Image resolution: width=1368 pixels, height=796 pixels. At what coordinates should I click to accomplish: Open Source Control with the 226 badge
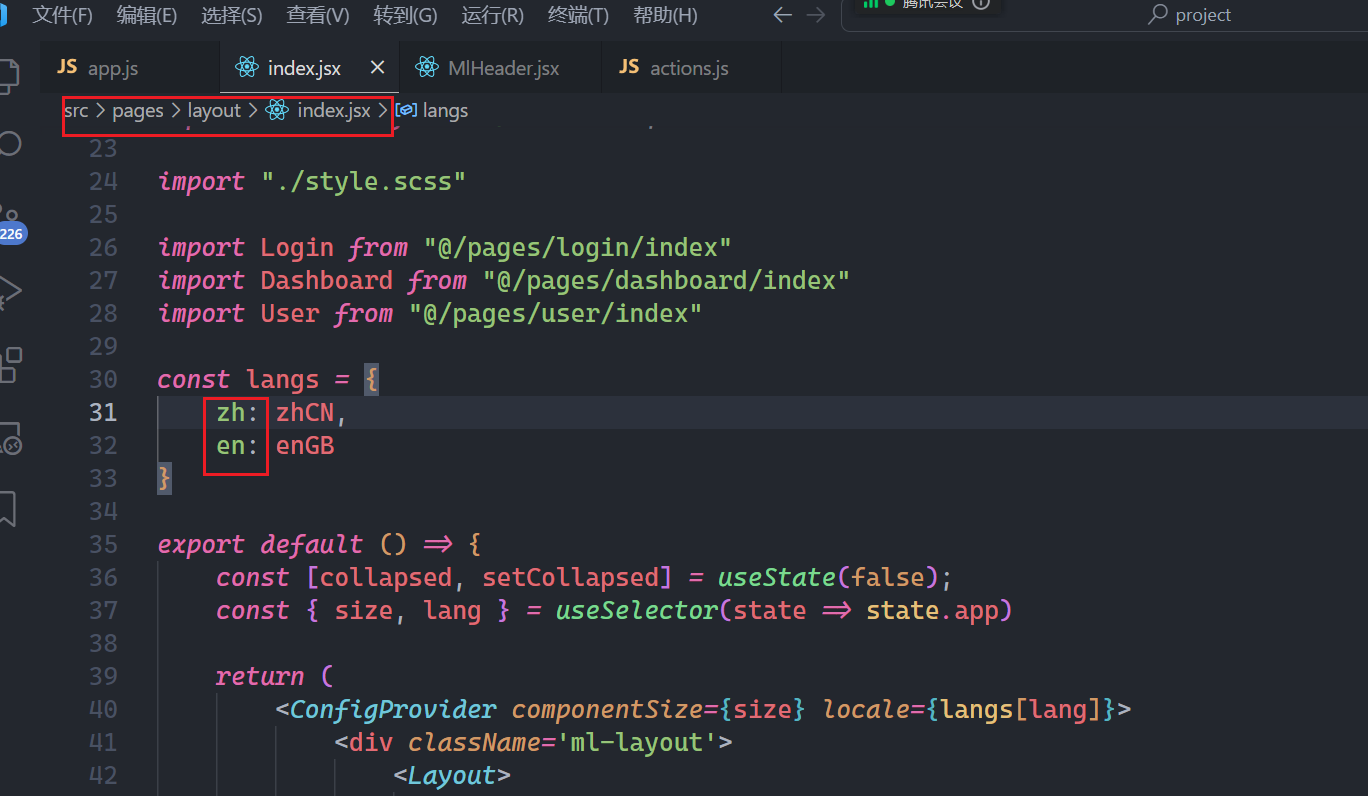coord(10,226)
